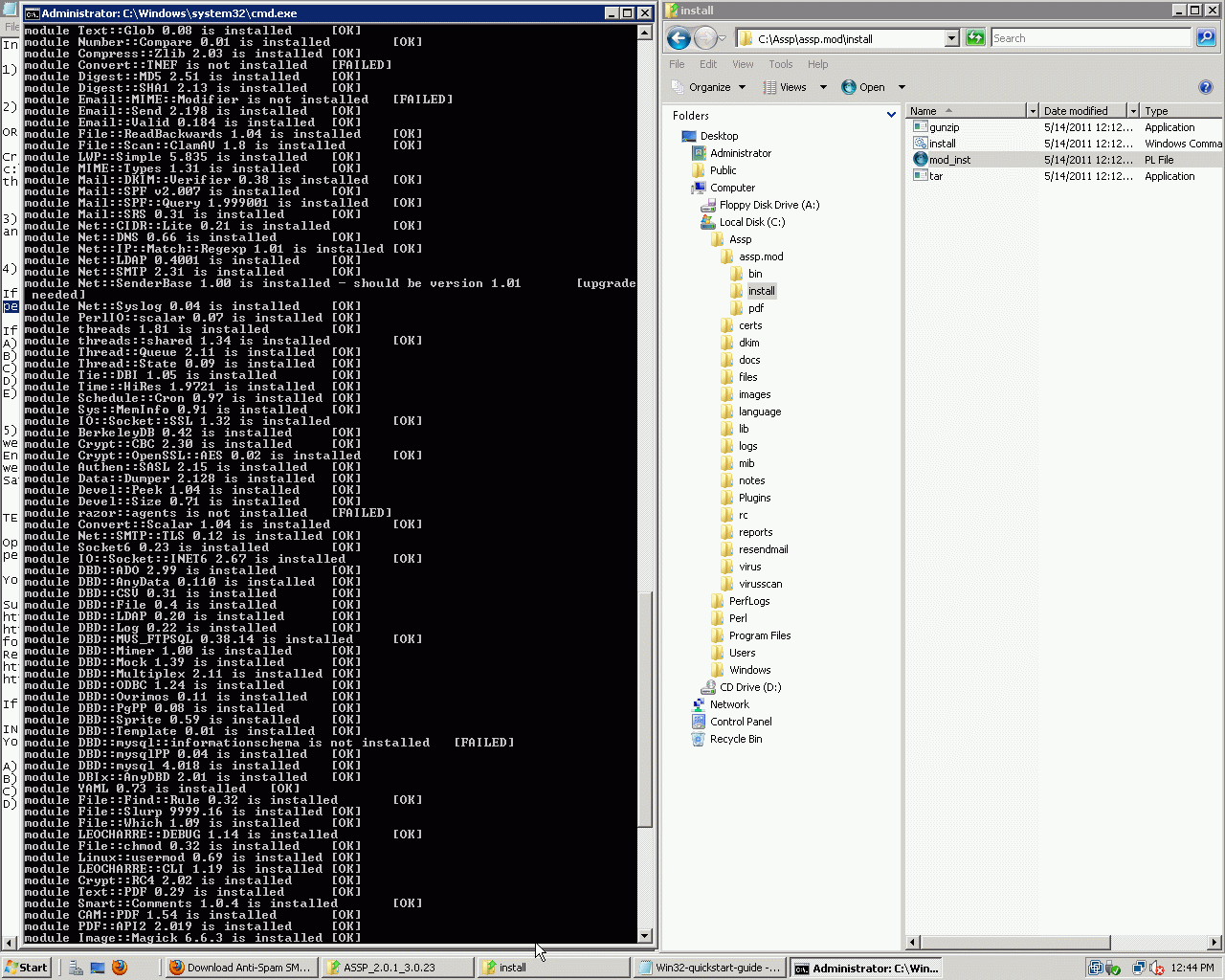Select Local Disk (C:) in the folder tree

pyautogui.click(x=752, y=222)
